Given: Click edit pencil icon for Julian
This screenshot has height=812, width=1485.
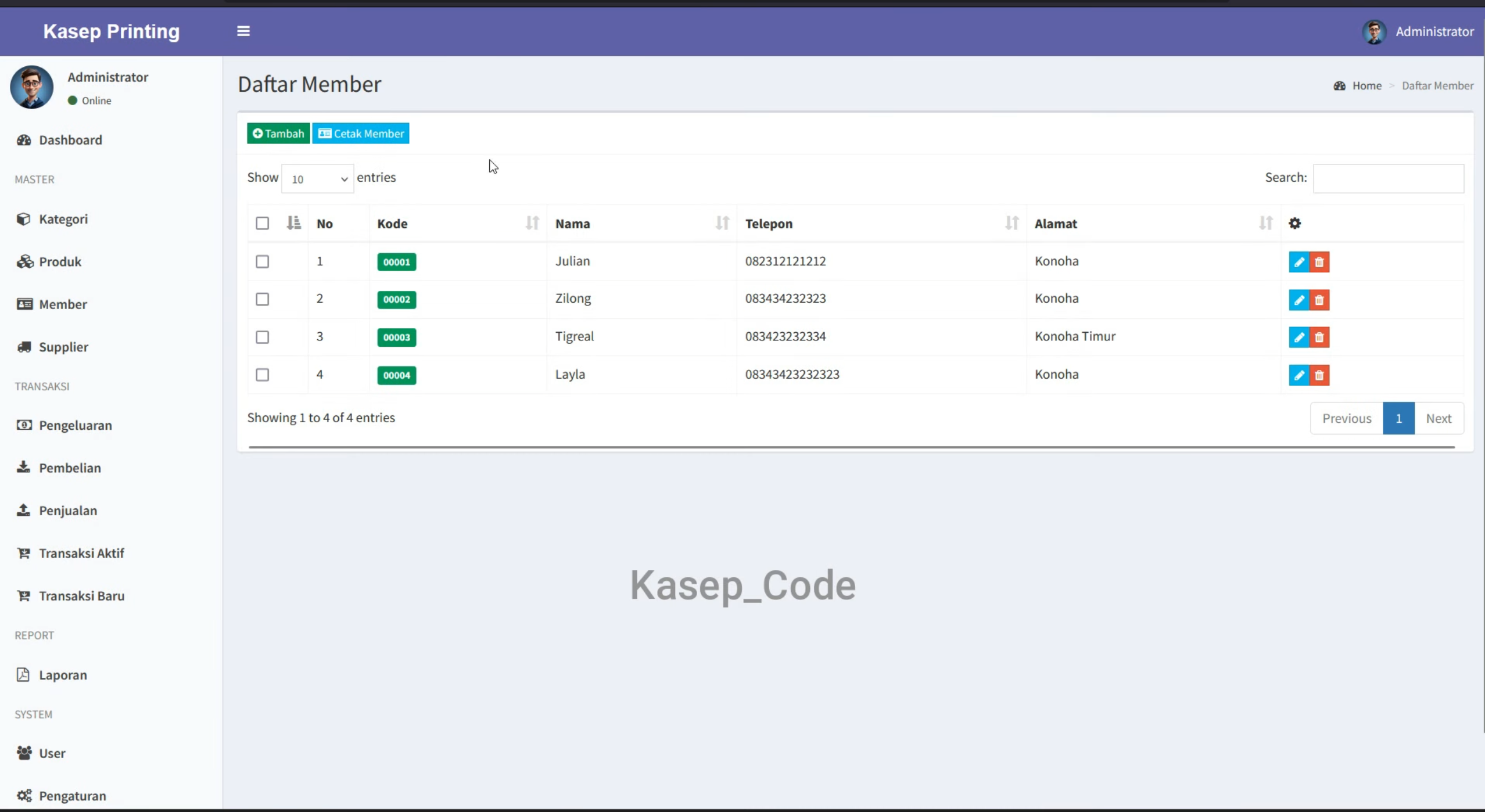Looking at the screenshot, I should [x=1299, y=262].
